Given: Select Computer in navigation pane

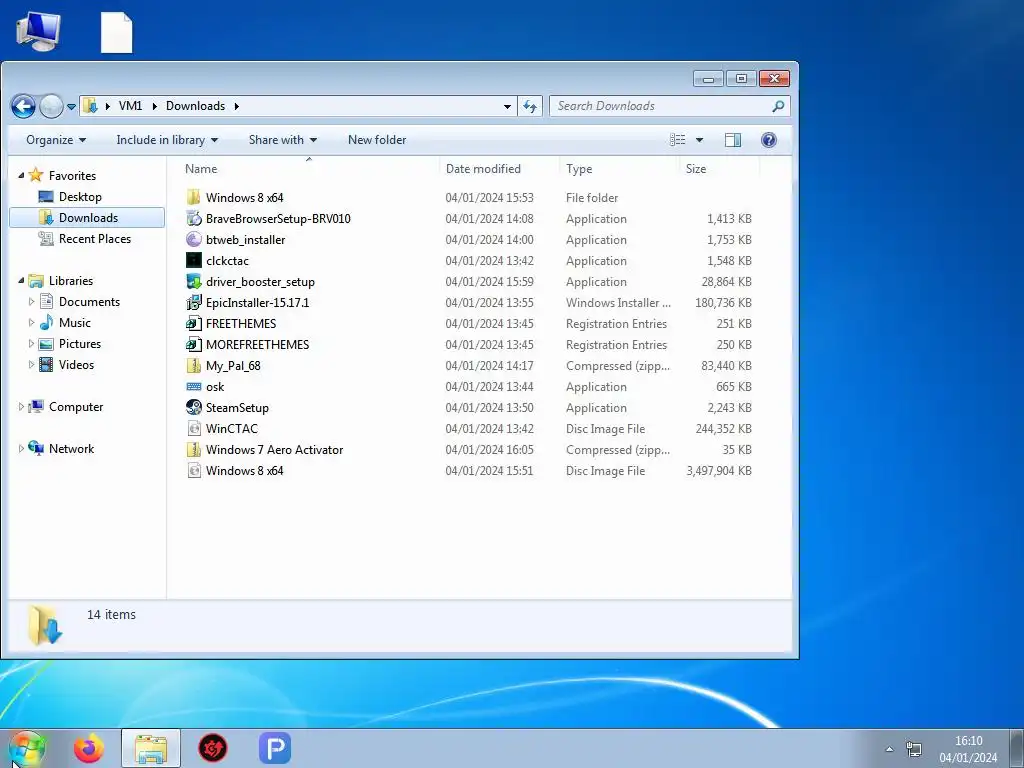Looking at the screenshot, I should pyautogui.click(x=76, y=407).
